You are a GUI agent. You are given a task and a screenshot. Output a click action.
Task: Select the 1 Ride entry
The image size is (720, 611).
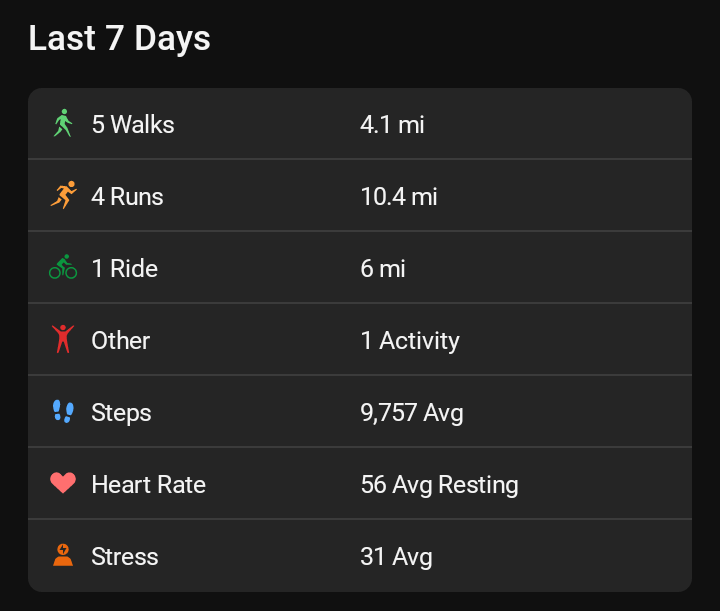(124, 268)
